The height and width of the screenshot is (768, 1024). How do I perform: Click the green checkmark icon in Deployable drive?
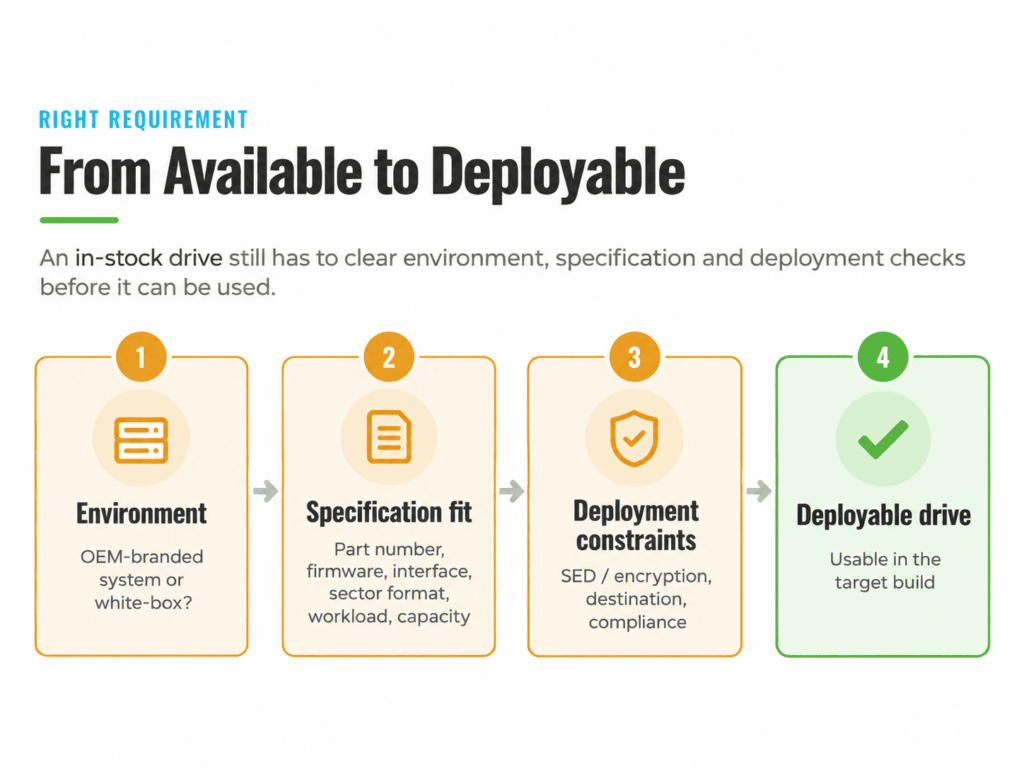(x=883, y=439)
